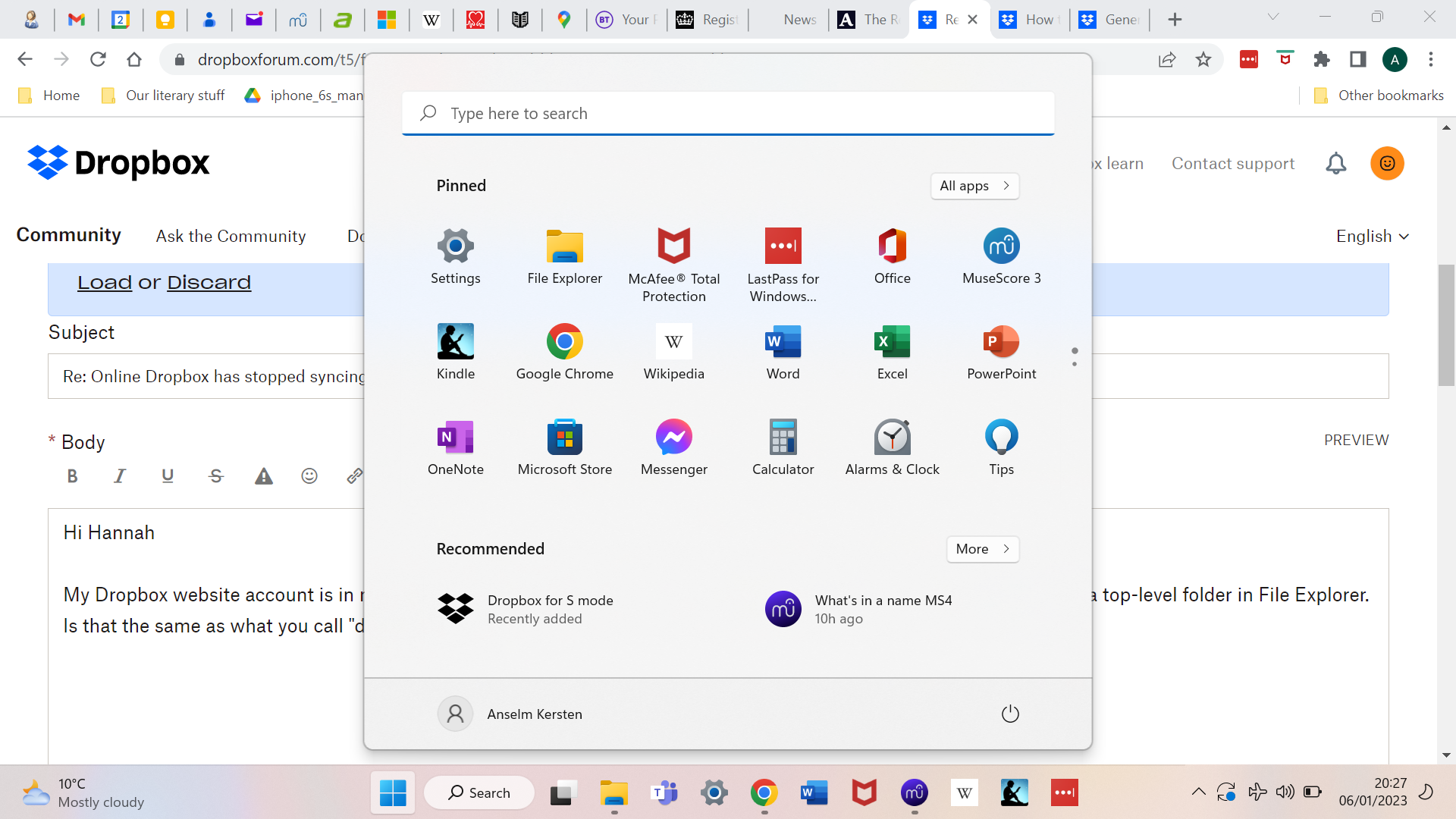Click the Underline formatting button
Image resolution: width=1456 pixels, height=819 pixels.
click(x=168, y=476)
